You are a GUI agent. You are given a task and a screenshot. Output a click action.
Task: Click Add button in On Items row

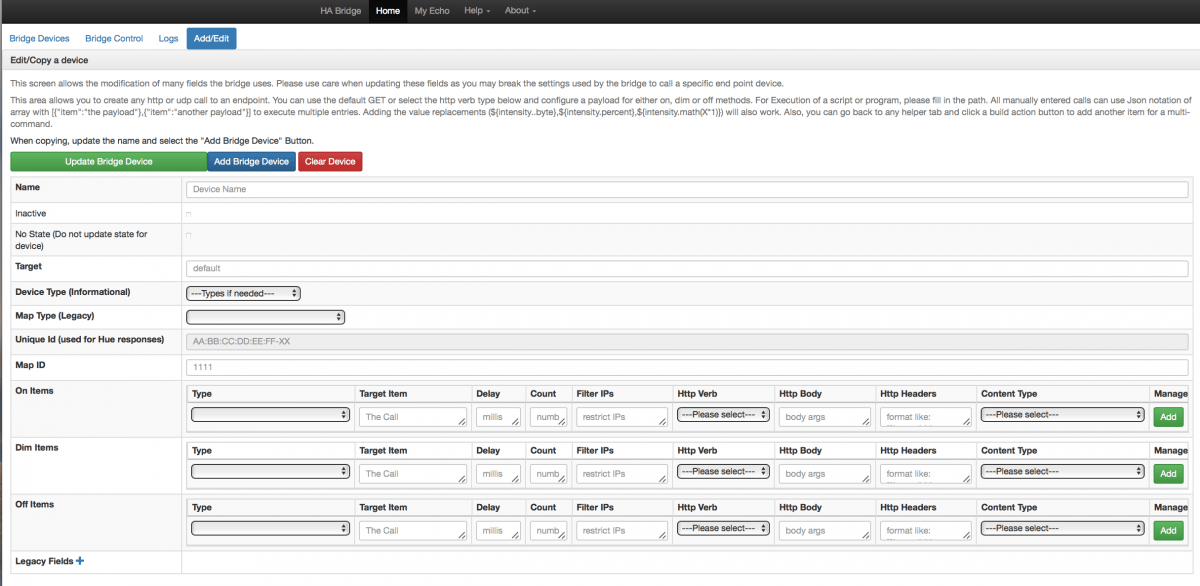coord(1167,417)
